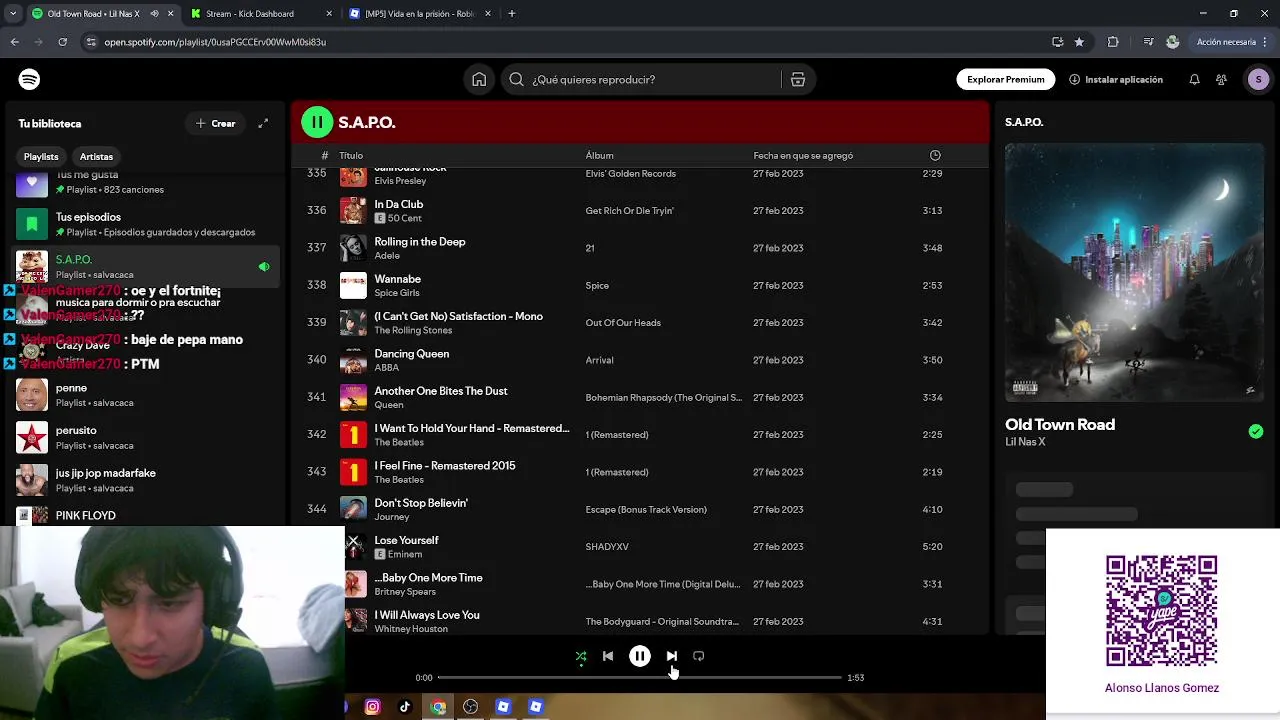Select ...Baby One More Time track
Viewport: 1280px width, 720px height.
pos(428,578)
